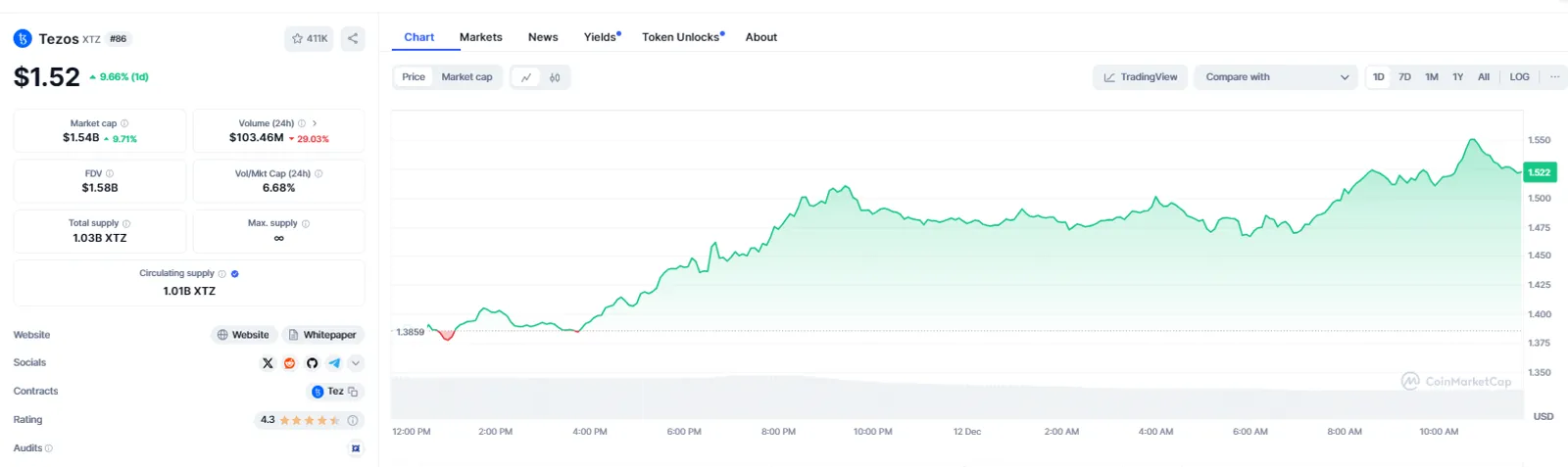Open the share icon next to watchlist
This screenshot has width=1568, height=467.
(x=353, y=39)
